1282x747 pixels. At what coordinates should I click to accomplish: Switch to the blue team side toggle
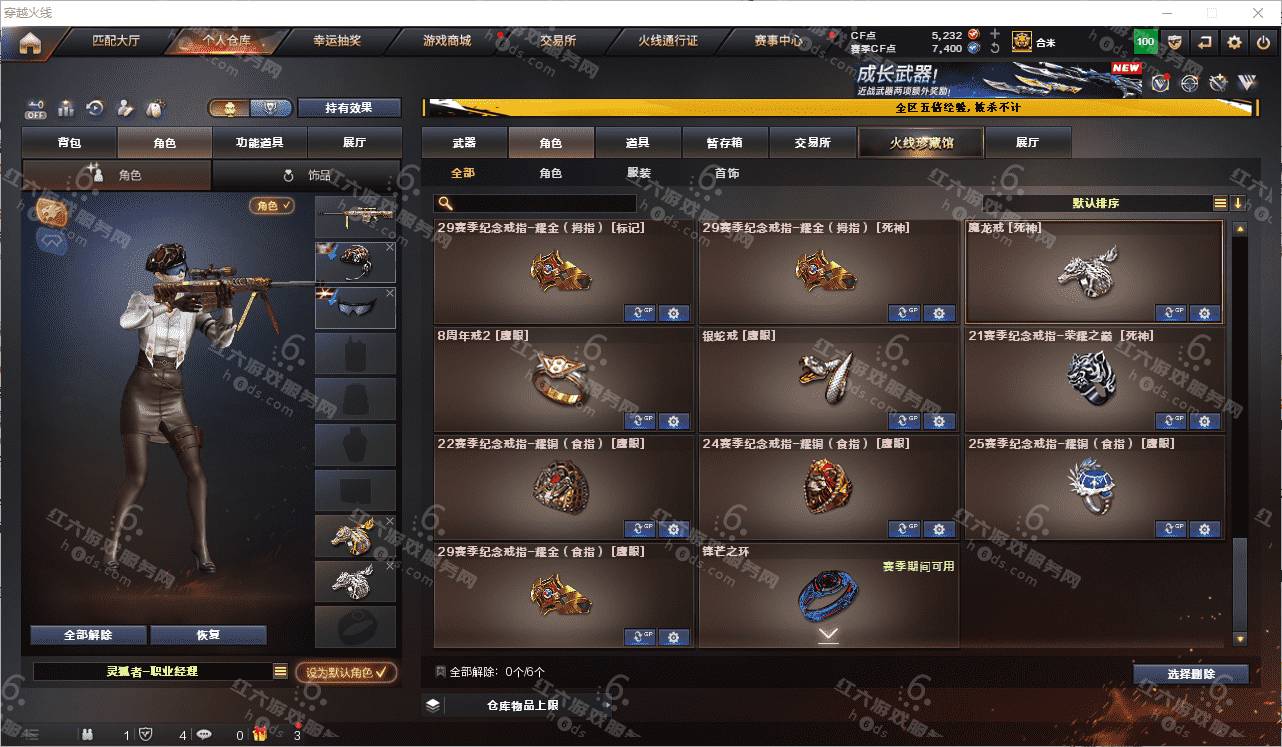click(x=270, y=108)
